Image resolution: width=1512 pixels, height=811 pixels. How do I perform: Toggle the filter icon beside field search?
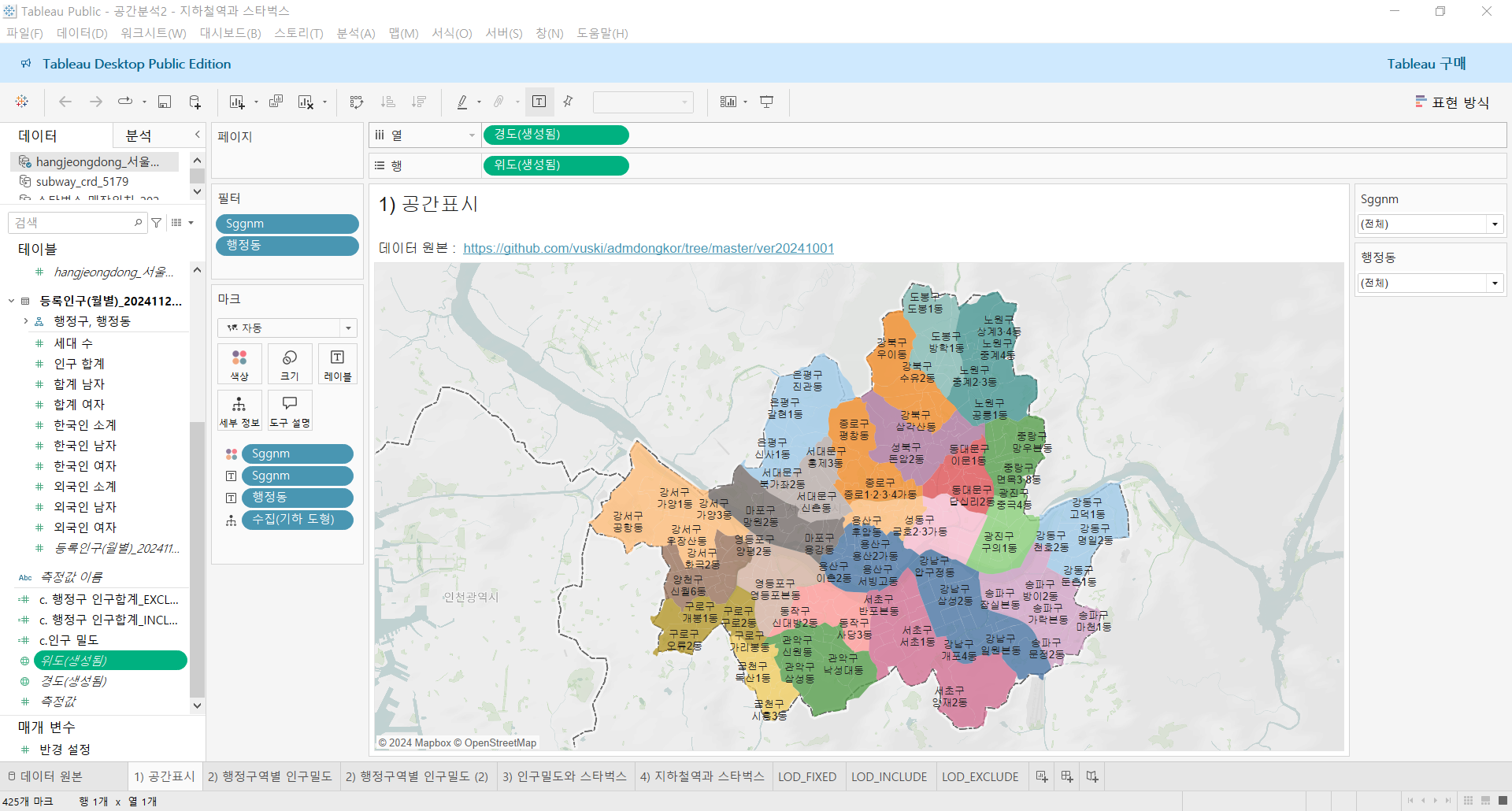point(157,223)
